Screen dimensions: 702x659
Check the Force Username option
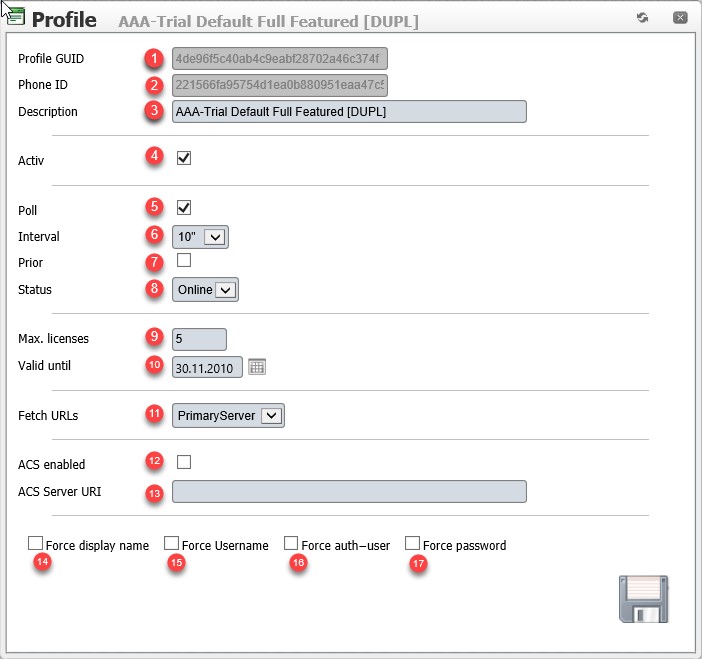[x=171, y=543]
